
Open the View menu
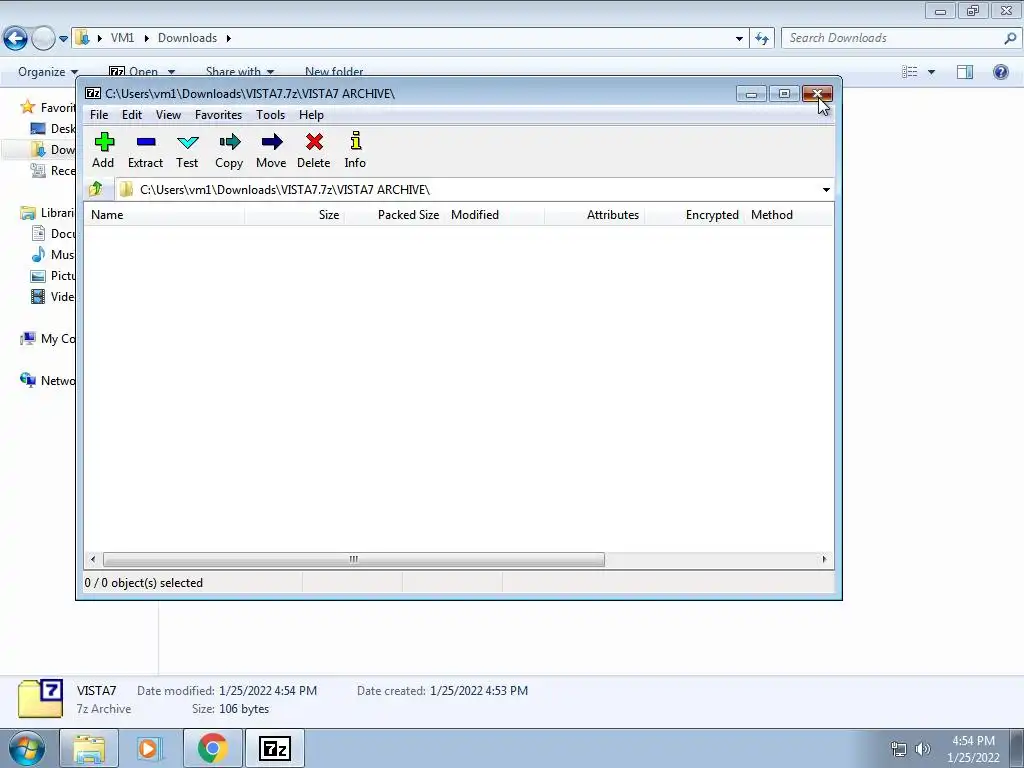click(x=168, y=115)
